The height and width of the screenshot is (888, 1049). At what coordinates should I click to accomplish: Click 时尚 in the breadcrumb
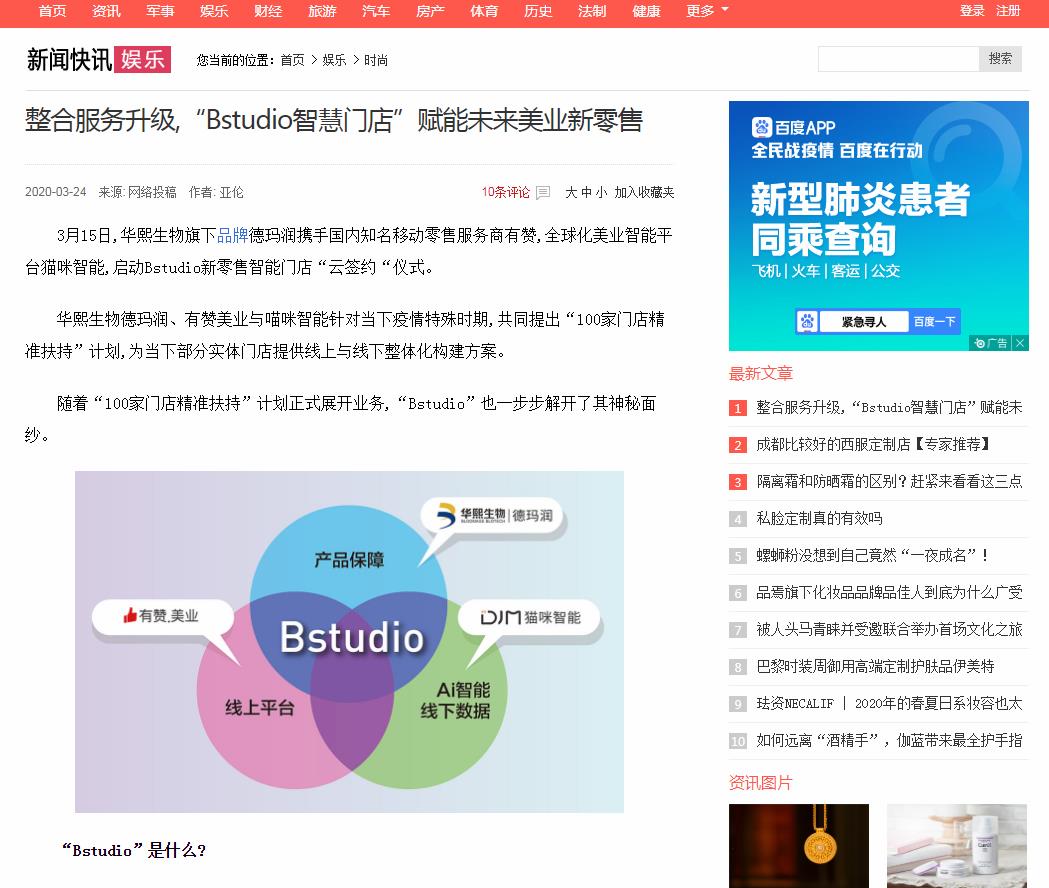(x=376, y=60)
